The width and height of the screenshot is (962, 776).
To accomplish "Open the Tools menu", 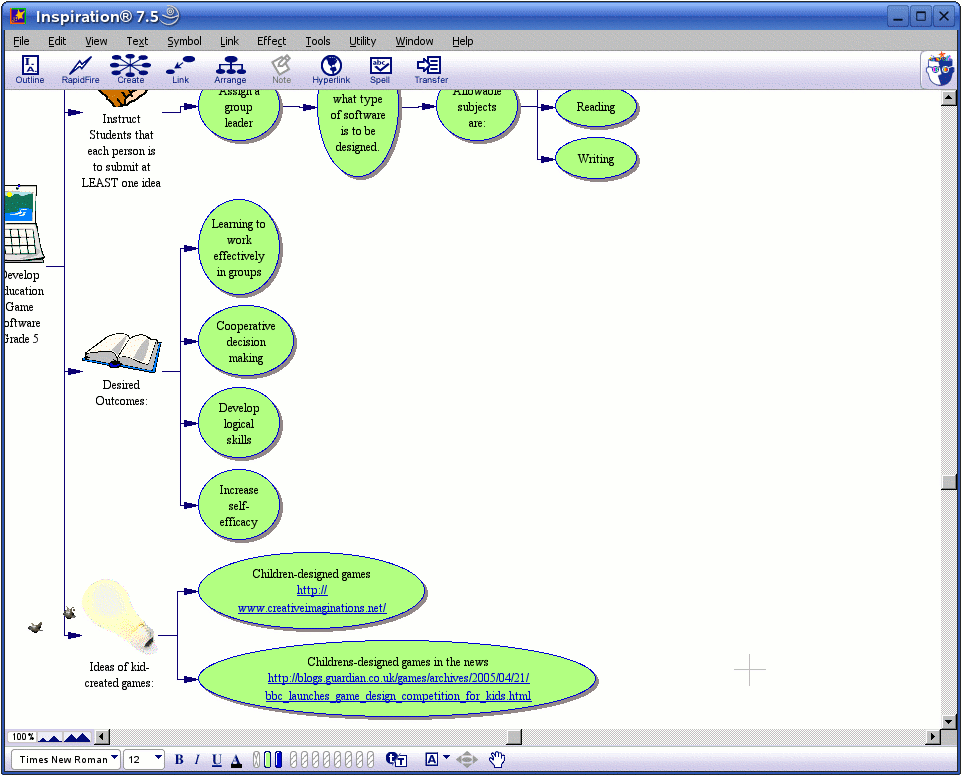I will [318, 41].
